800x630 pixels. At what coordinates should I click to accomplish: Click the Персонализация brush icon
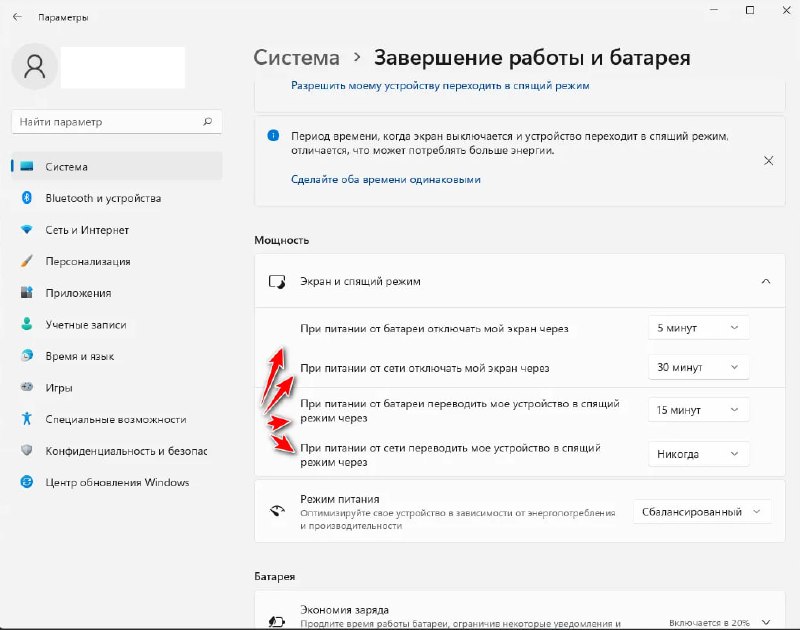27,261
